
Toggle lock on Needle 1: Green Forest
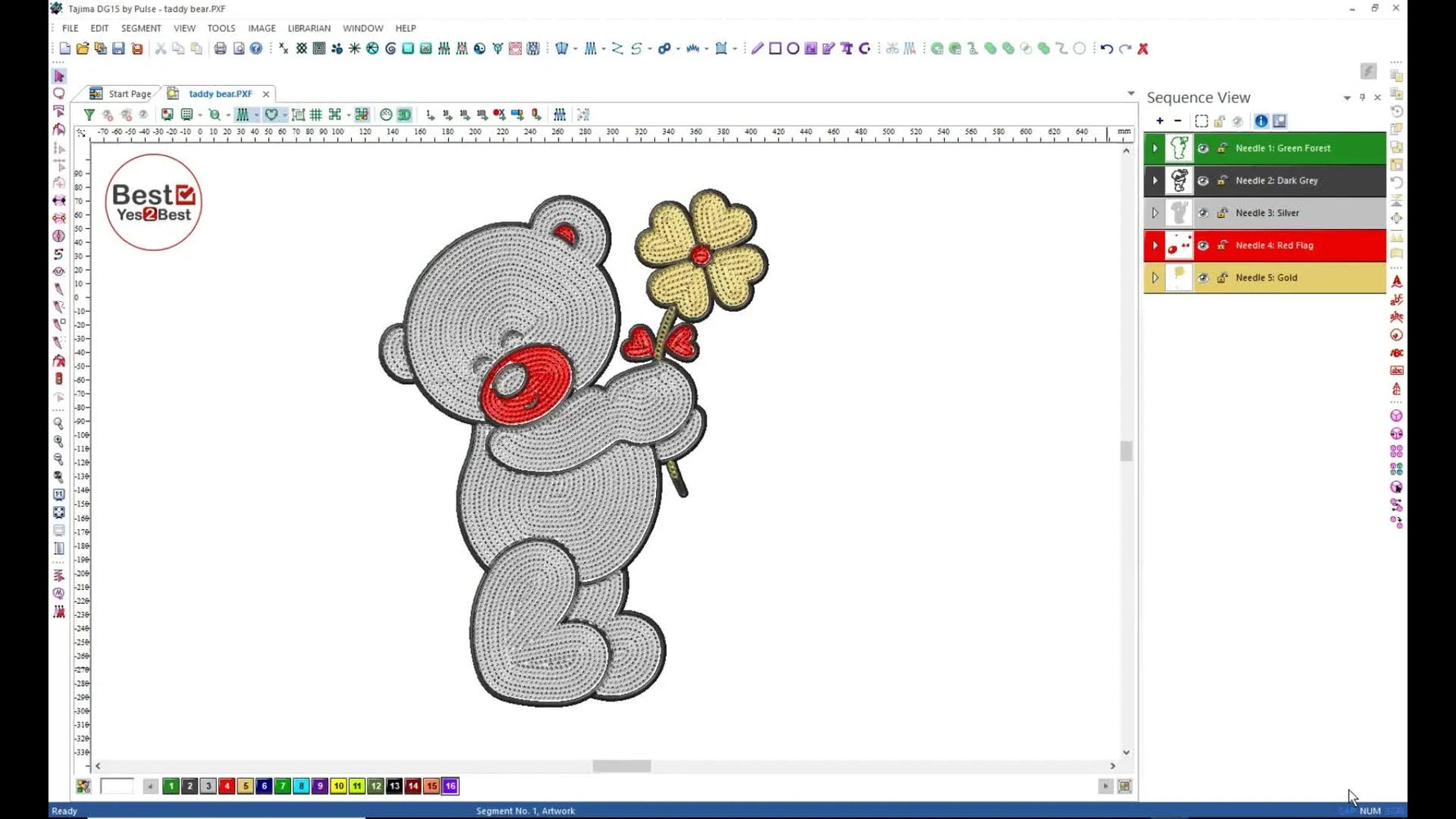(x=1222, y=148)
